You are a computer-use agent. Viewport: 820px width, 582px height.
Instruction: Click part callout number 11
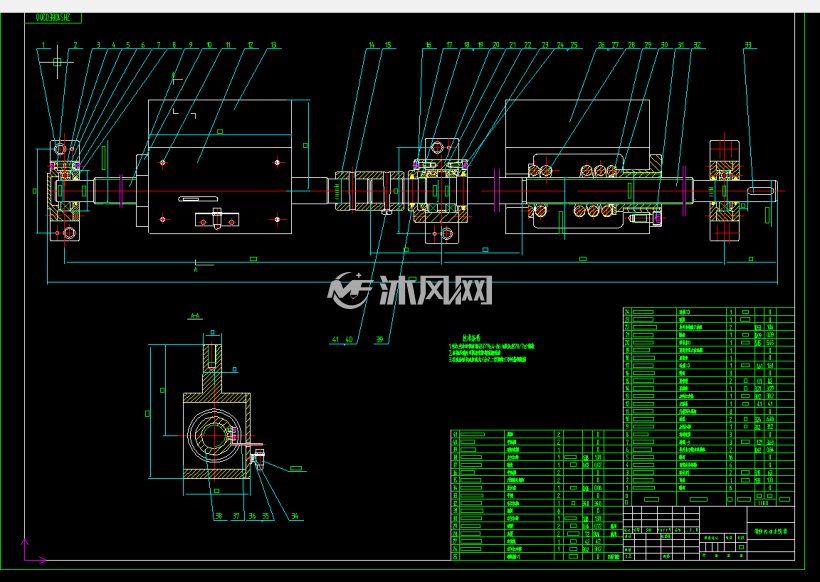pyautogui.click(x=228, y=45)
